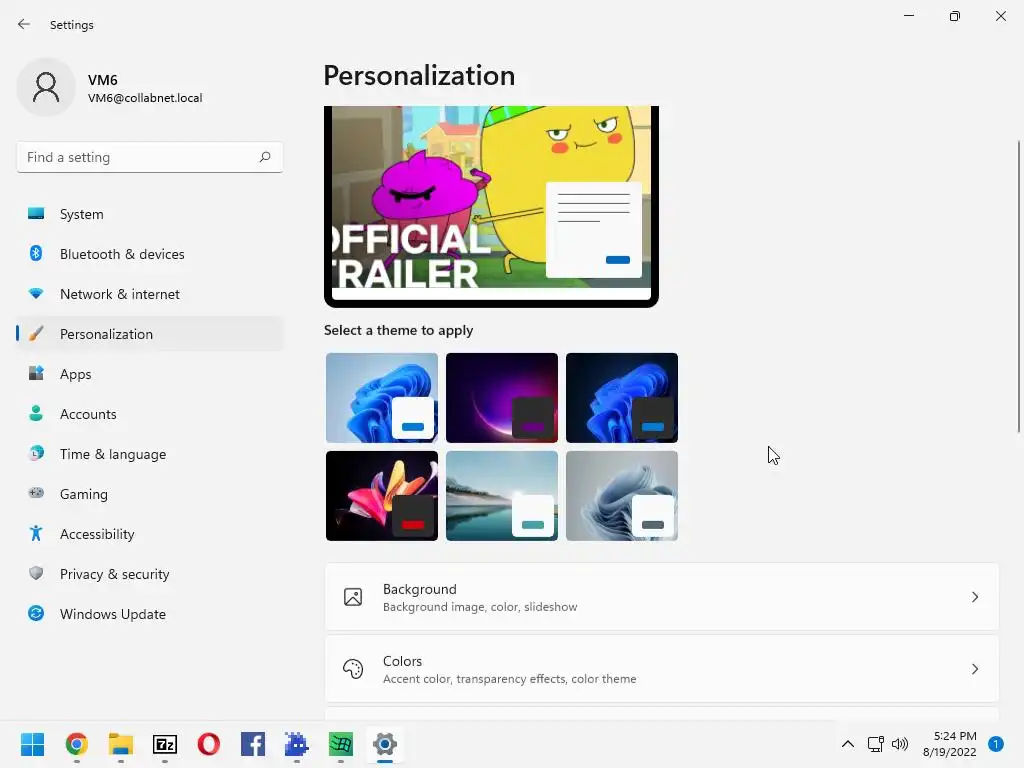Open Apps settings
Viewport: 1024px width, 768px height.
tap(150, 374)
